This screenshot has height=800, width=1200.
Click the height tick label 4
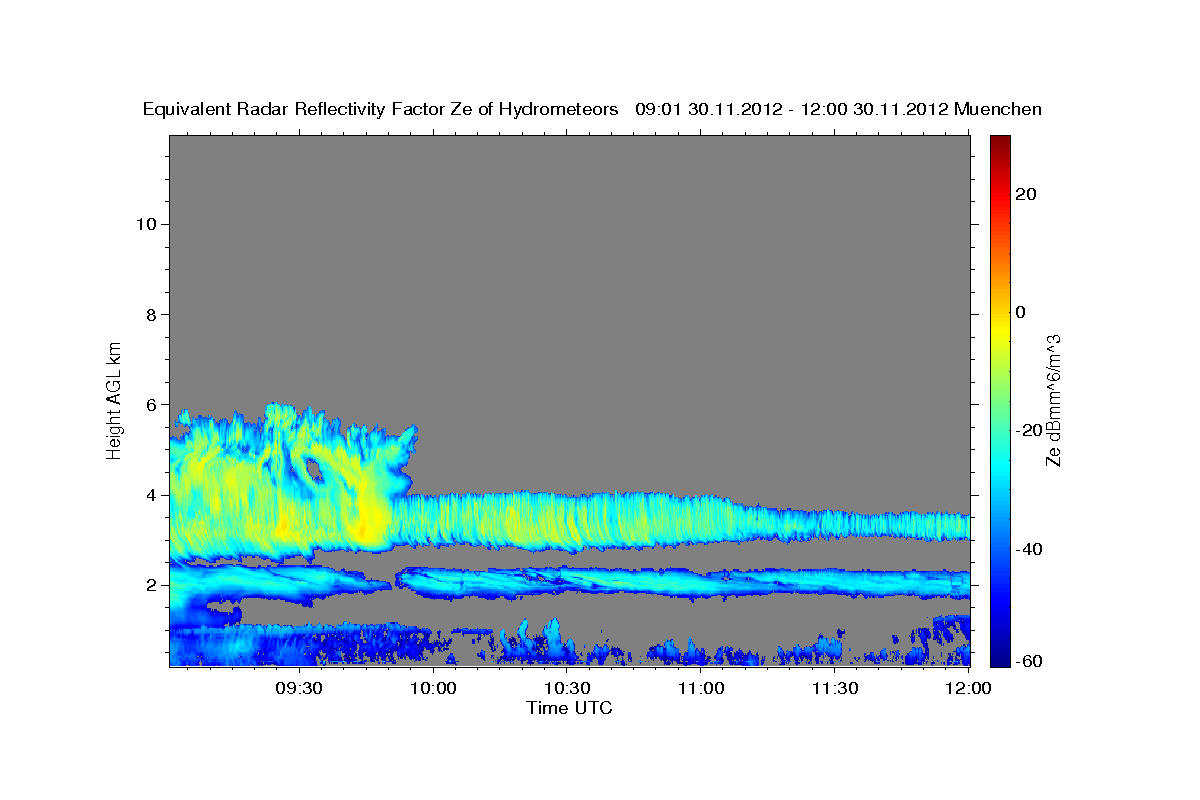pyautogui.click(x=152, y=495)
